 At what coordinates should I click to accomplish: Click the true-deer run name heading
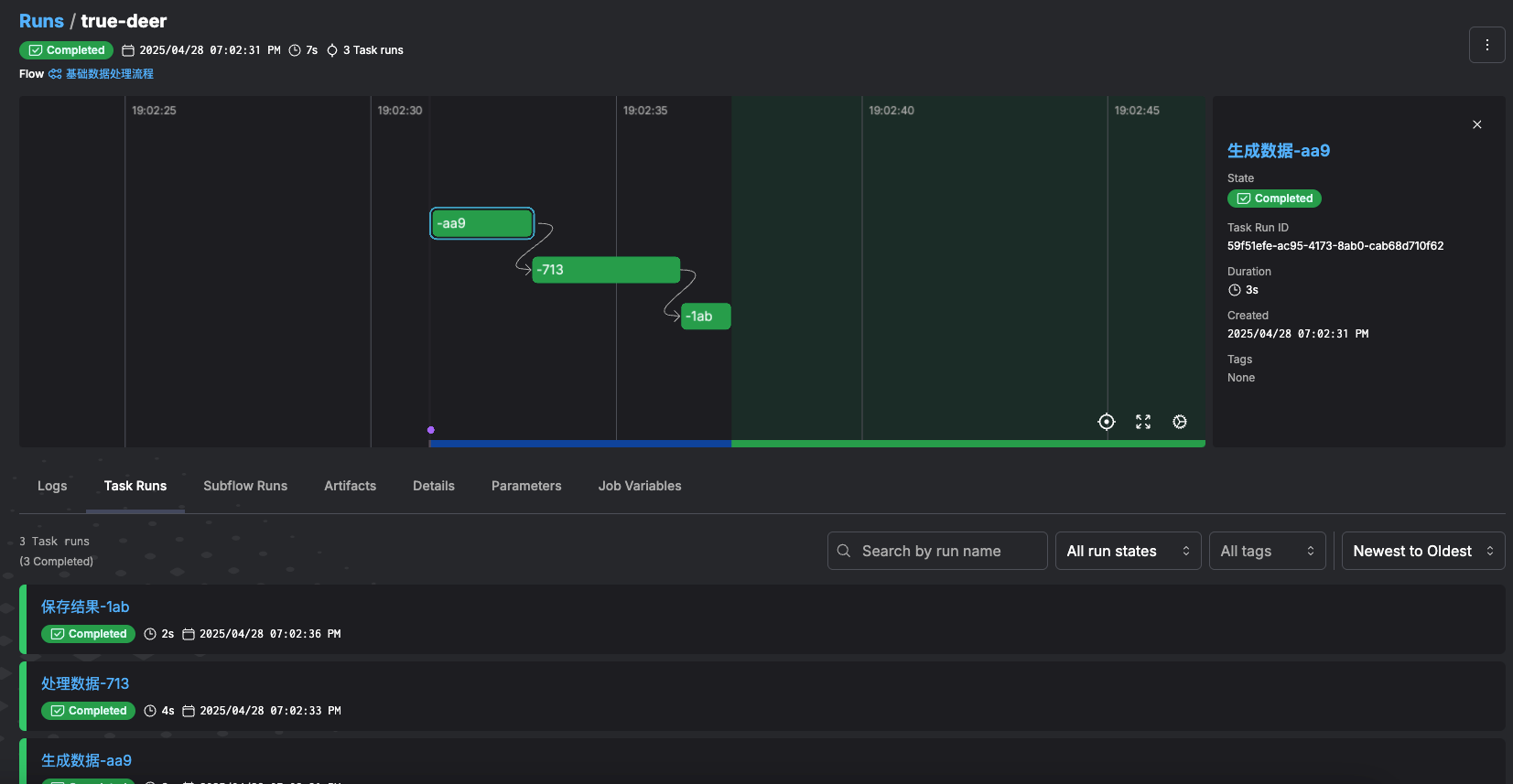click(124, 21)
